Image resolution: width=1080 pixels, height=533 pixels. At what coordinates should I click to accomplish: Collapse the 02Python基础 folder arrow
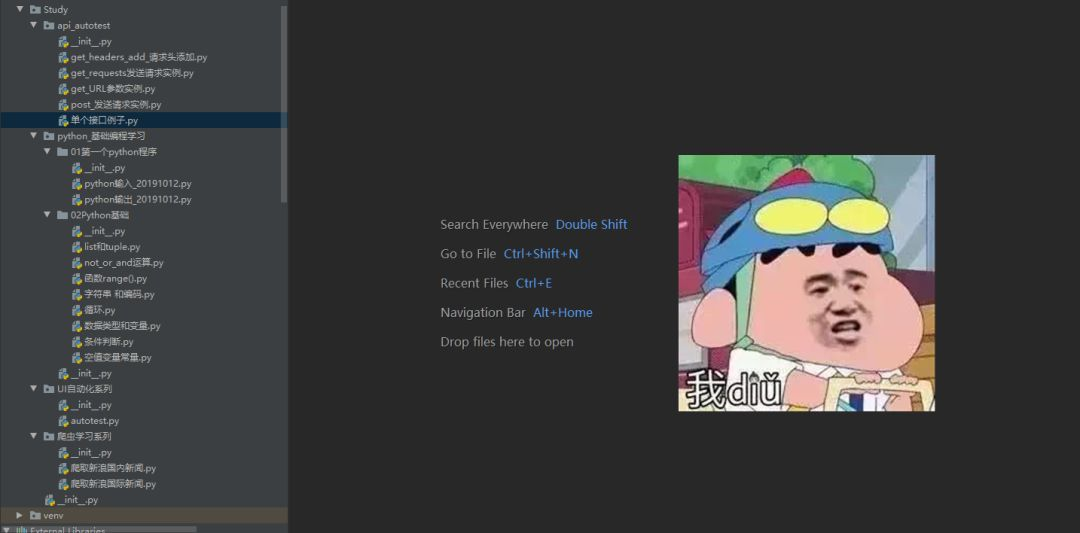(47, 215)
